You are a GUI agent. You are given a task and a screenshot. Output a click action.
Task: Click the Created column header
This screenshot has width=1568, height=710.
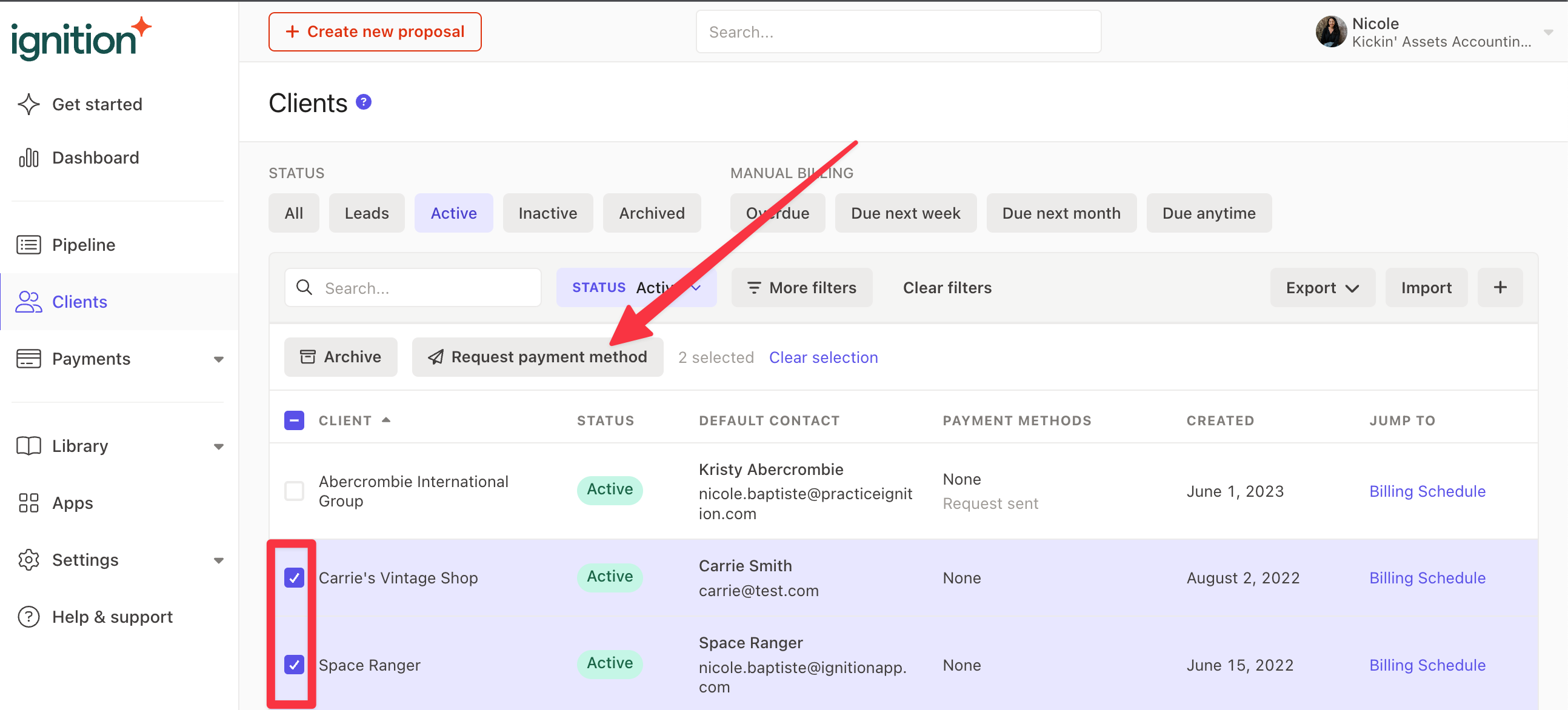tap(1220, 420)
